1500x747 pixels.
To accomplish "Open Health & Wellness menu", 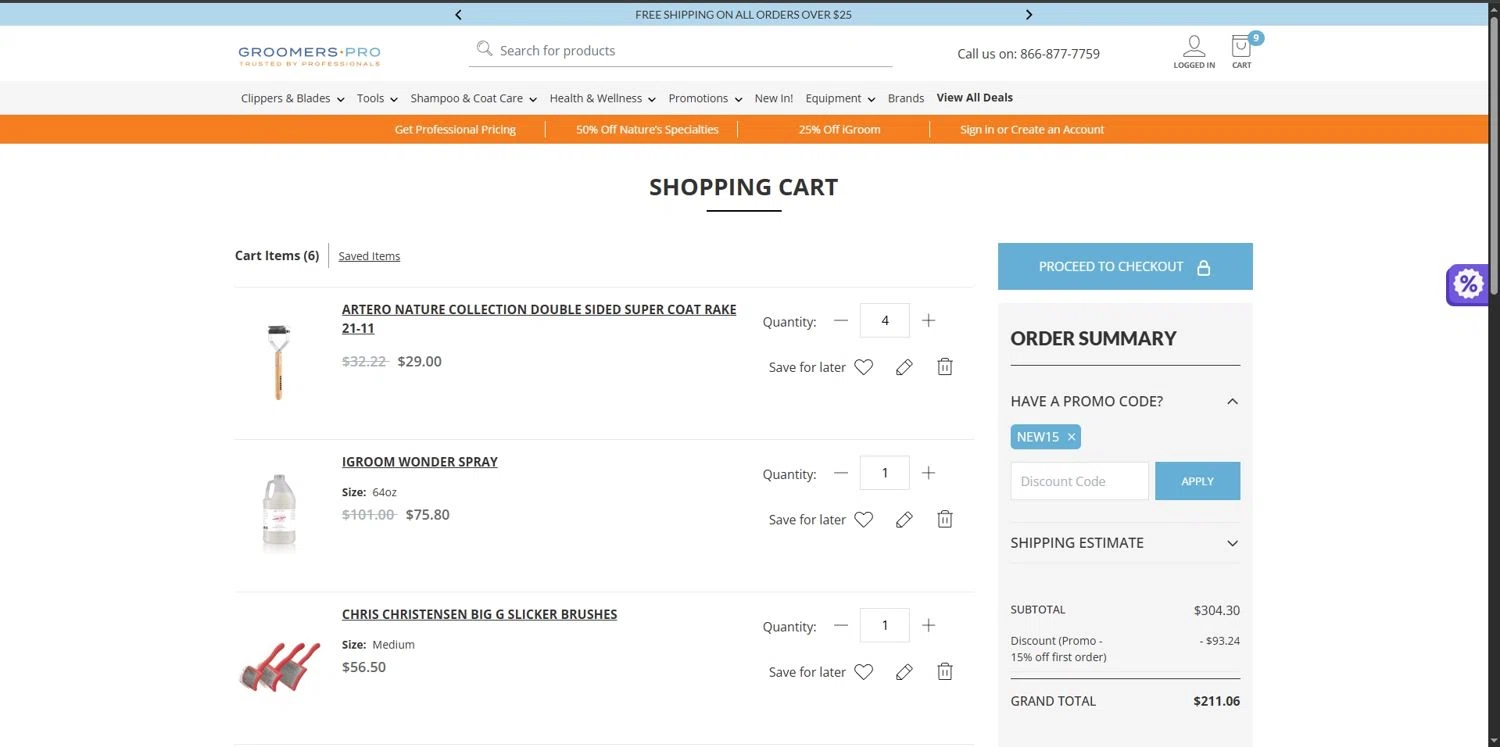I will [602, 98].
